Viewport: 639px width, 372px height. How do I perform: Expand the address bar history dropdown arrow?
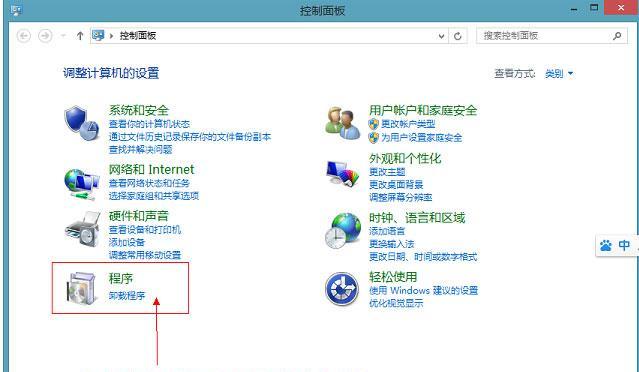click(x=441, y=36)
